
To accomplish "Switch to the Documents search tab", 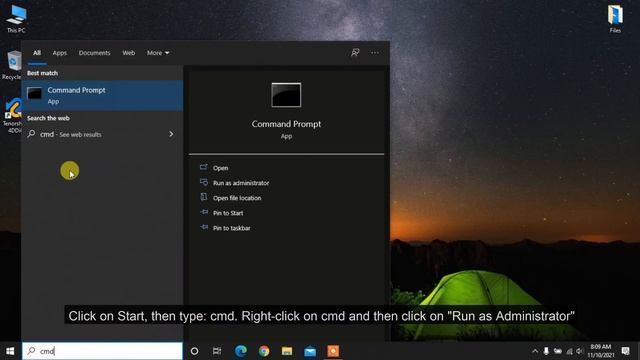I will coord(94,53).
